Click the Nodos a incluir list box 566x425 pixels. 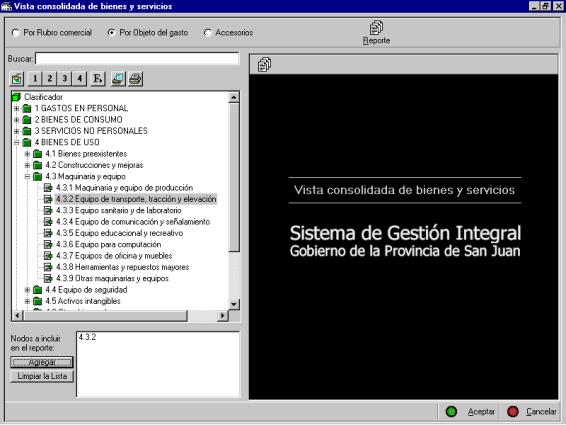click(x=158, y=364)
